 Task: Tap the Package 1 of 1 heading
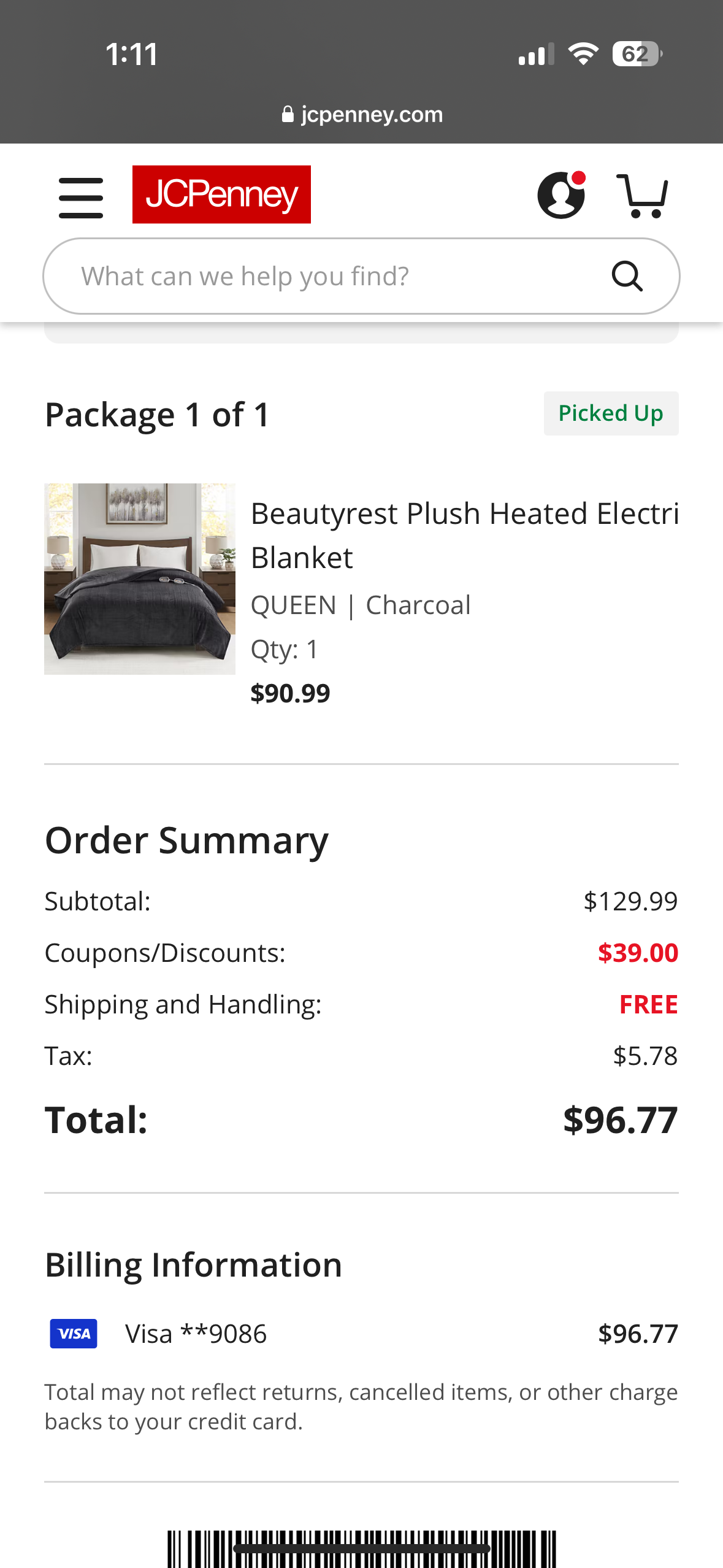pyautogui.click(x=158, y=415)
